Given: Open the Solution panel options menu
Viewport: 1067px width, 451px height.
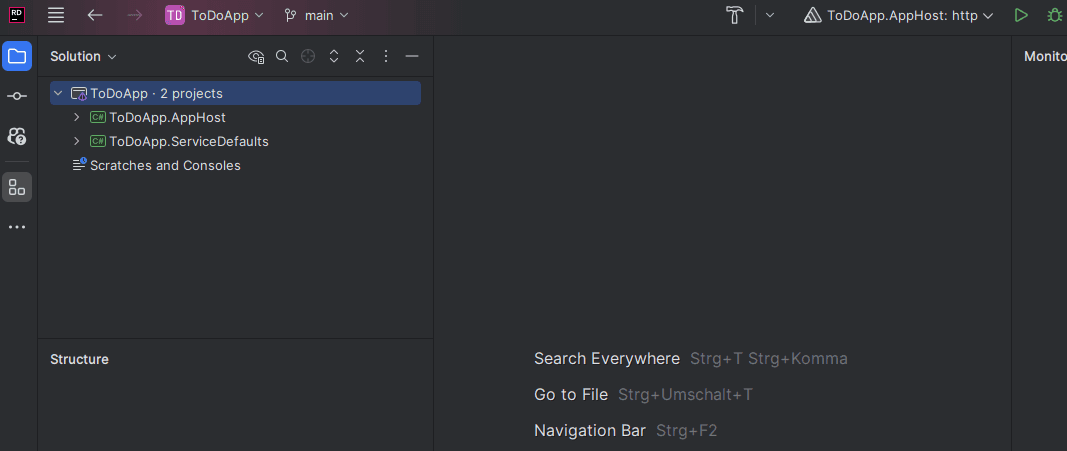Looking at the screenshot, I should pyautogui.click(x=386, y=56).
